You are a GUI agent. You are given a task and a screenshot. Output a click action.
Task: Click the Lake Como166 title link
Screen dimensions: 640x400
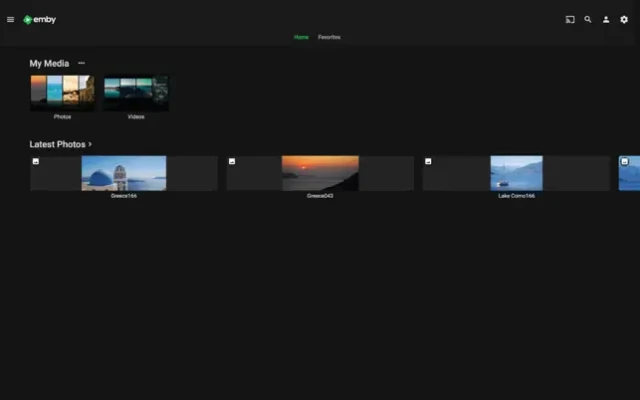pos(516,196)
